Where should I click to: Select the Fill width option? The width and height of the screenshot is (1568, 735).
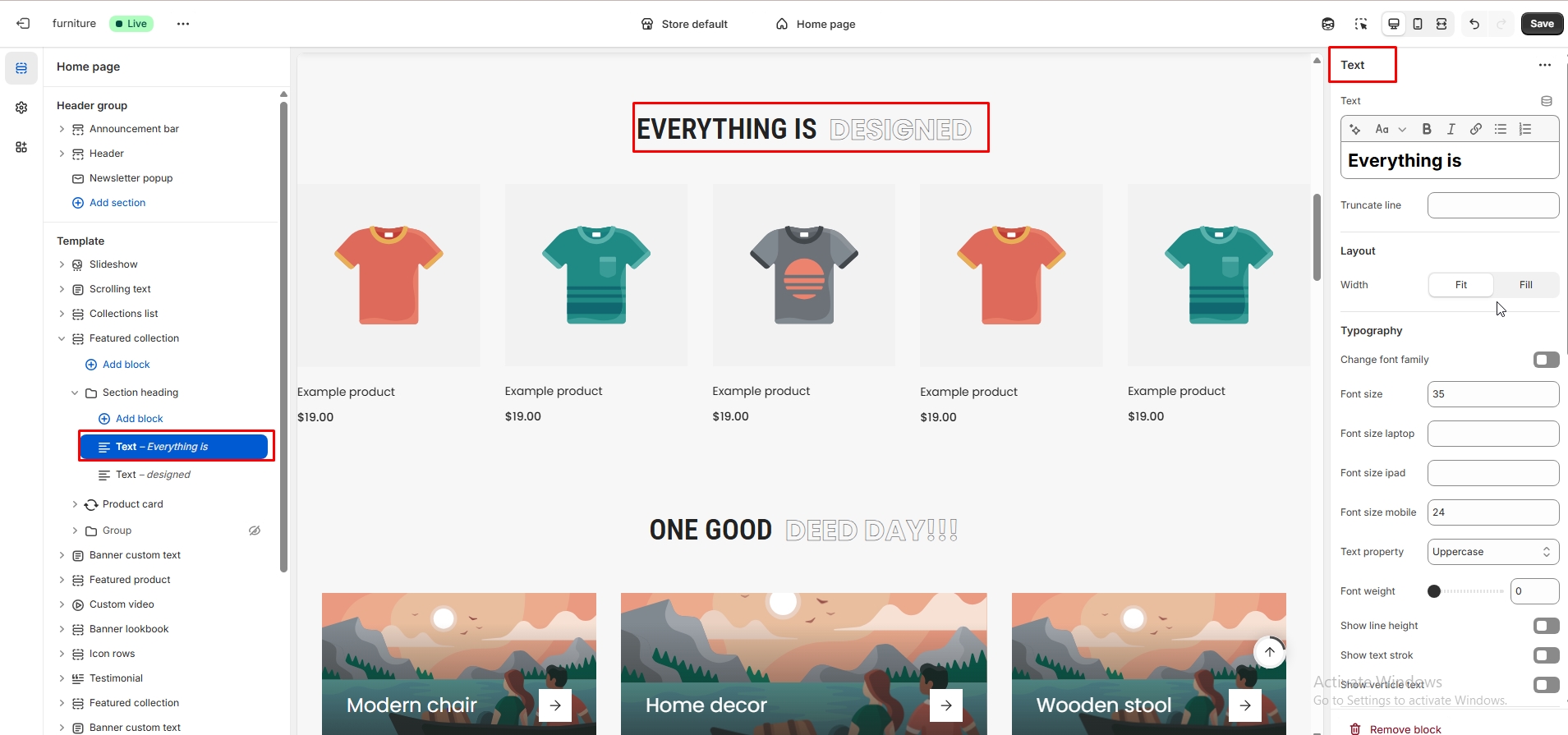click(1525, 285)
